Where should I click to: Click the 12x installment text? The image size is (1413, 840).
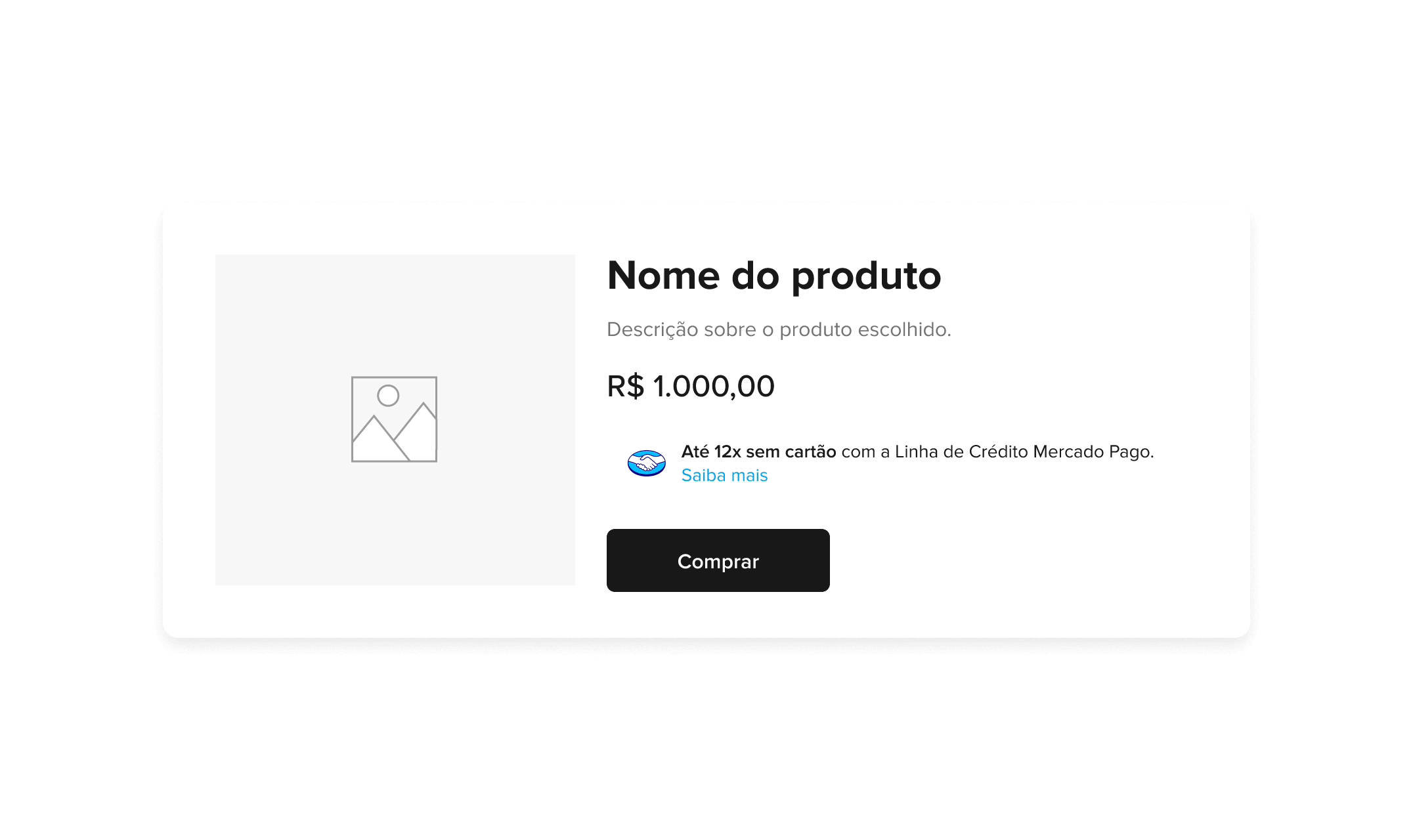point(728,451)
